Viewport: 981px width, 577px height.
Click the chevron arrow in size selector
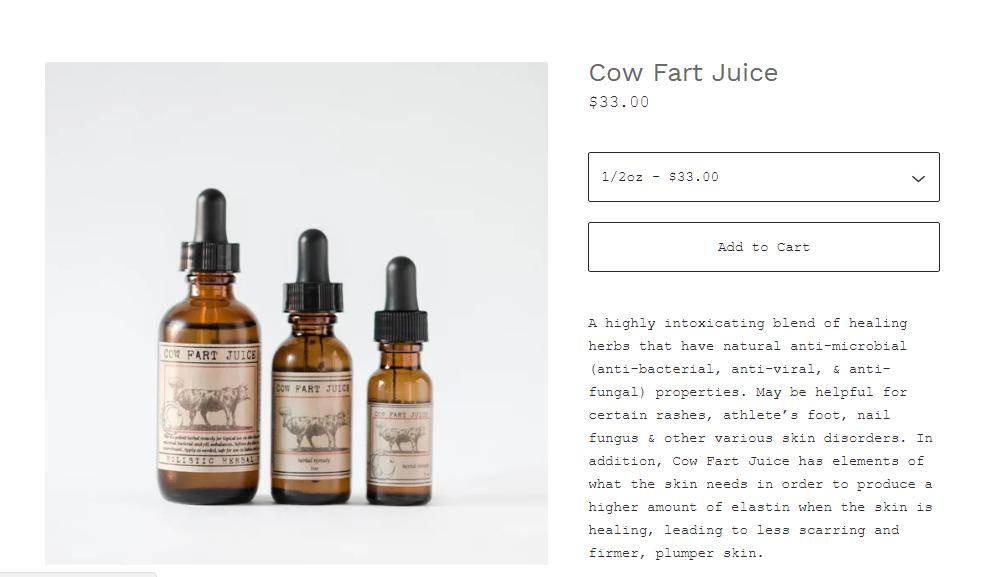pyautogui.click(x=918, y=178)
